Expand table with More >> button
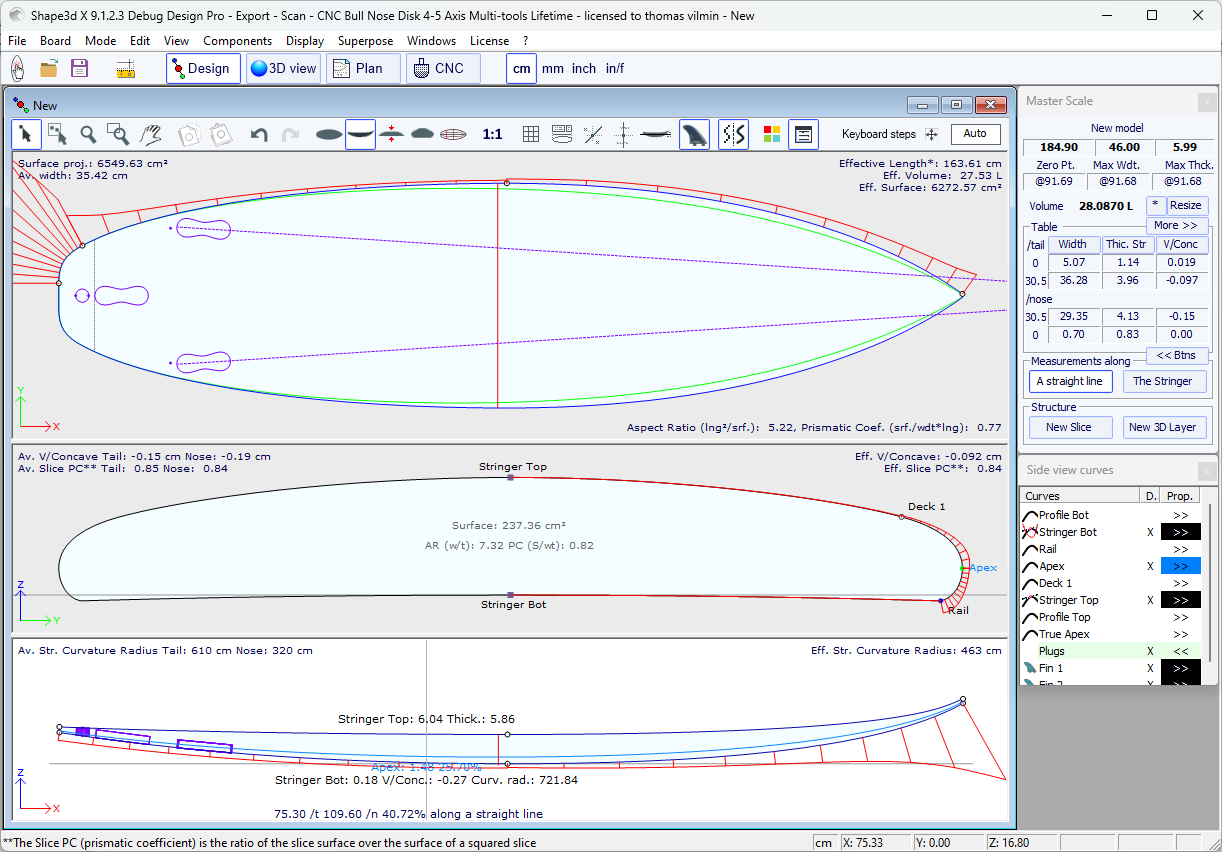This screenshot has height=852, width=1222. tap(1176, 226)
